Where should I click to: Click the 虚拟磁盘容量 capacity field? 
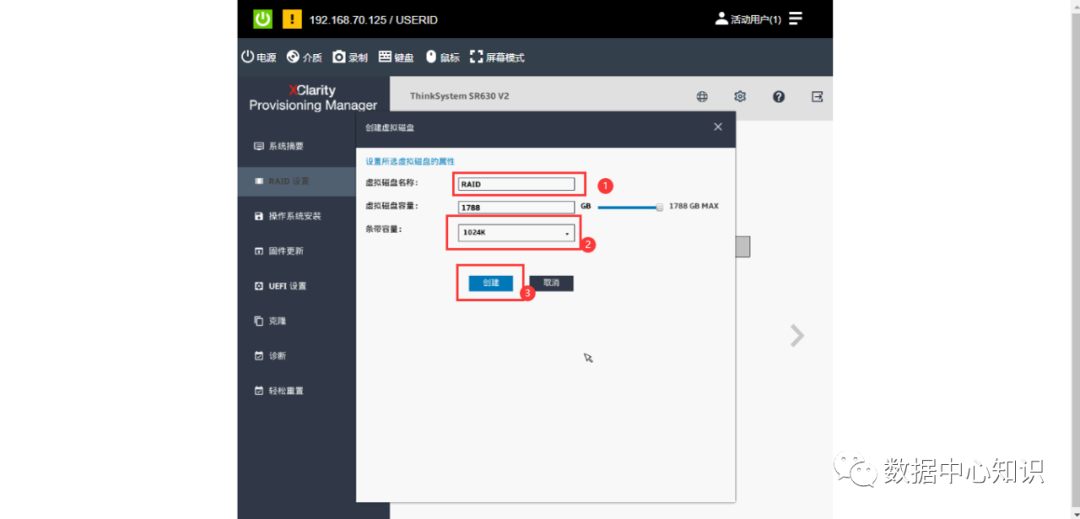tap(517, 206)
